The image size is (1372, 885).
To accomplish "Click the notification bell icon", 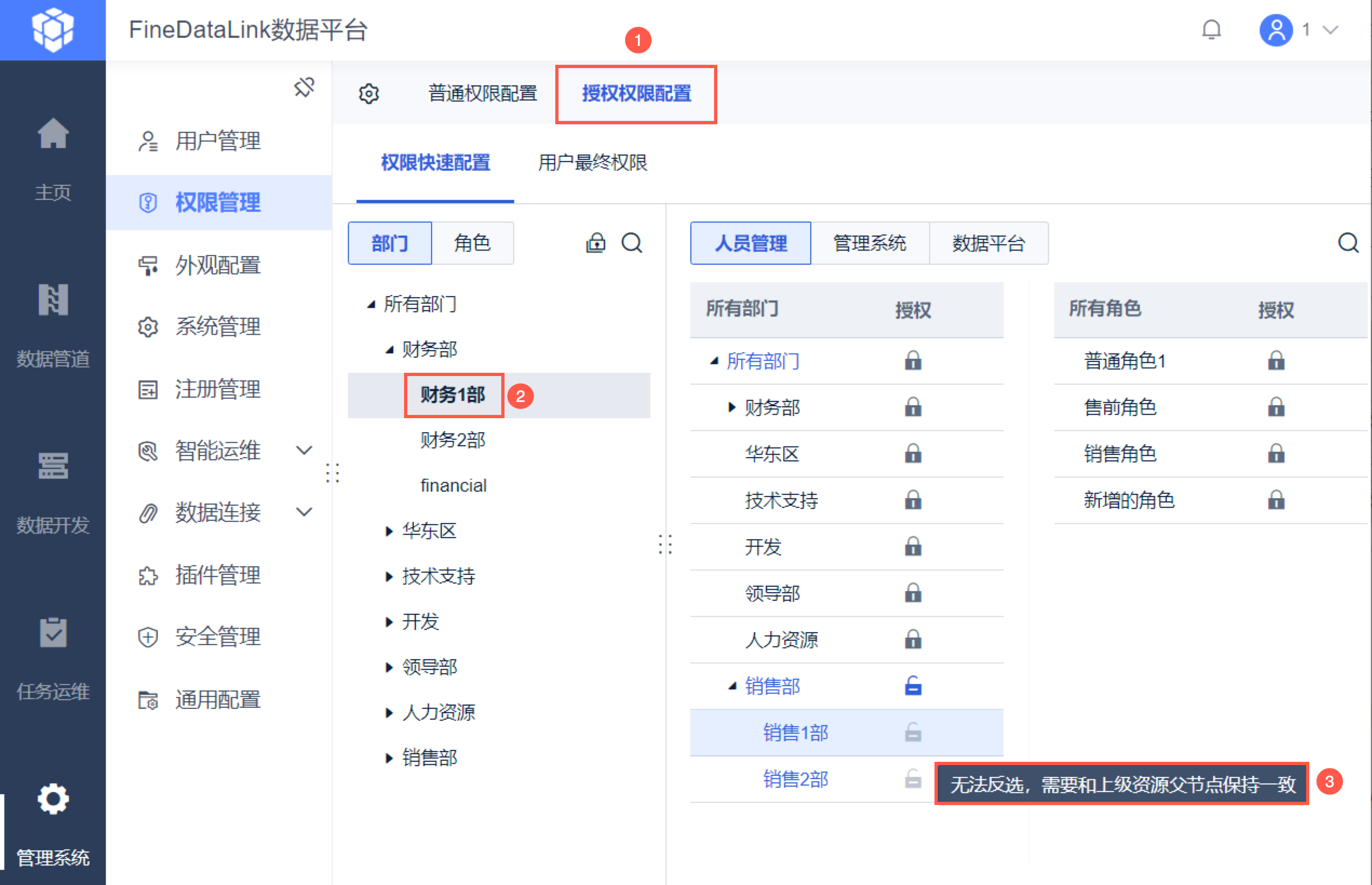I will (x=1210, y=29).
